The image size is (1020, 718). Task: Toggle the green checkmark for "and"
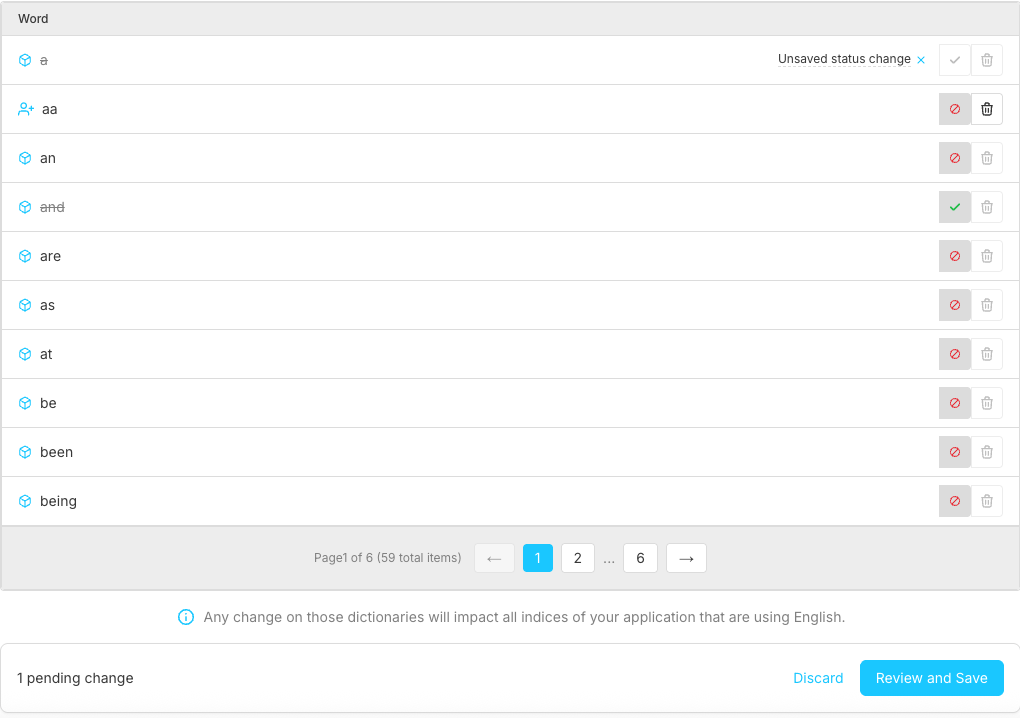coord(954,207)
